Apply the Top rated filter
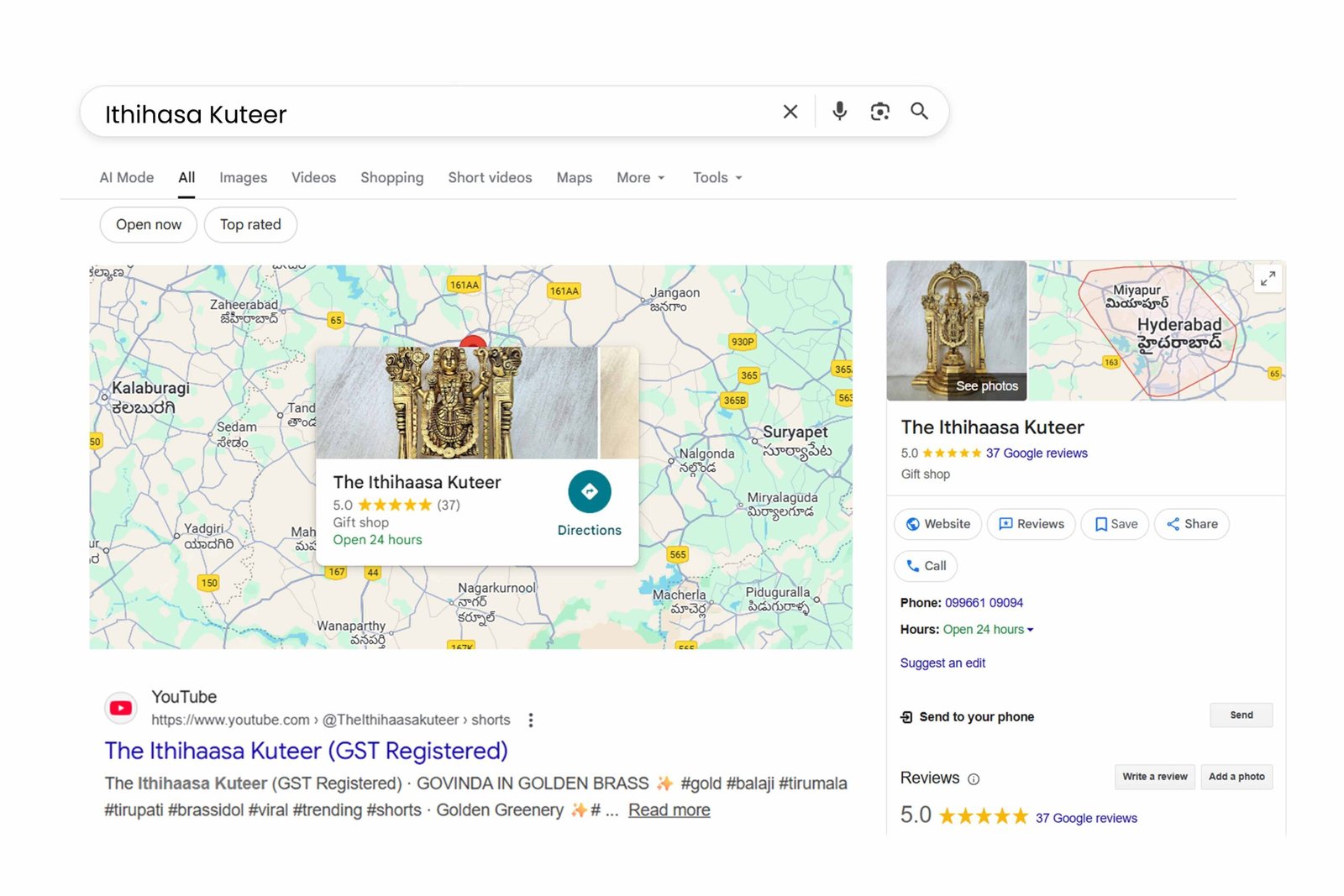Viewport: 1344px width, 896px height. pos(249,224)
